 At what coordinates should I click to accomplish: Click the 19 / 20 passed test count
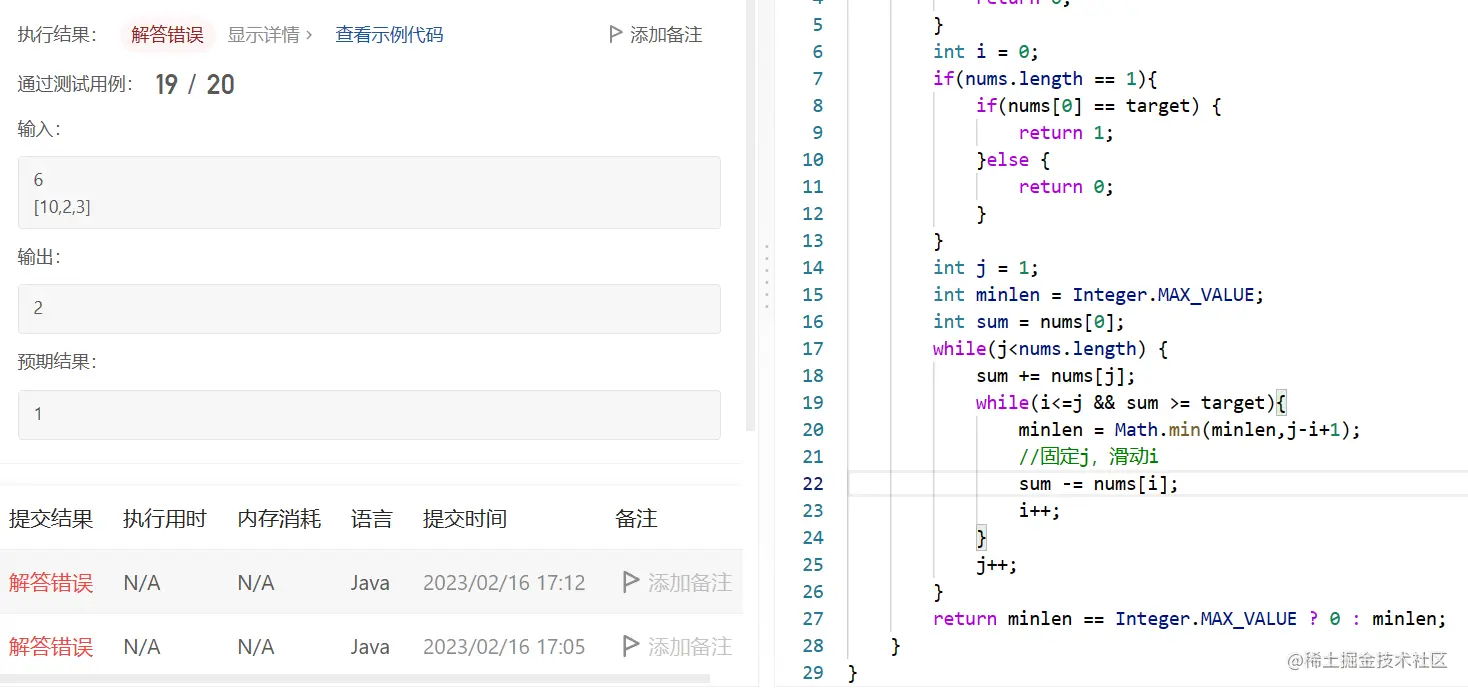[195, 84]
